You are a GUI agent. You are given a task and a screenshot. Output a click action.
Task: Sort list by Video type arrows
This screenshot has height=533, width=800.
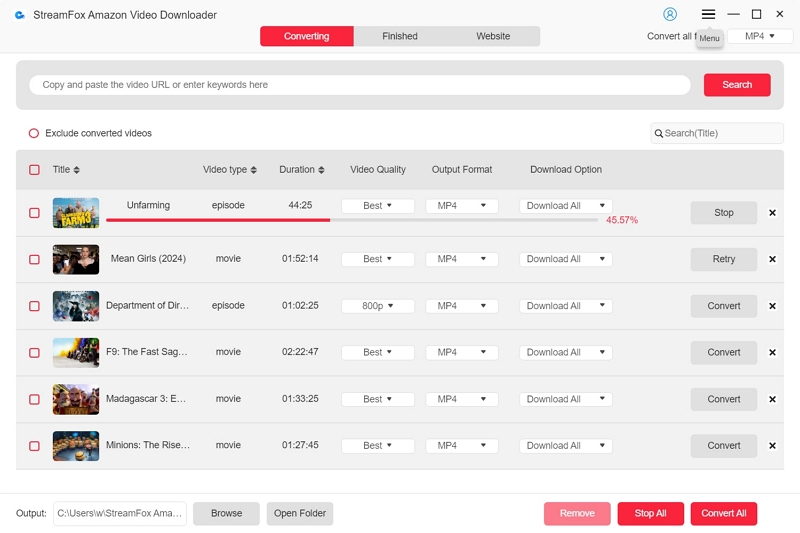pyautogui.click(x=254, y=170)
